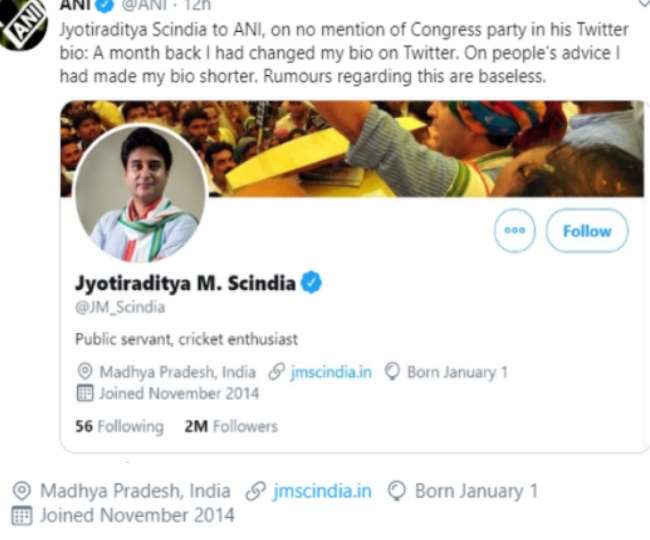The image size is (650, 540).
Task: Click the chain link icon in profile card
Action: click(275, 372)
